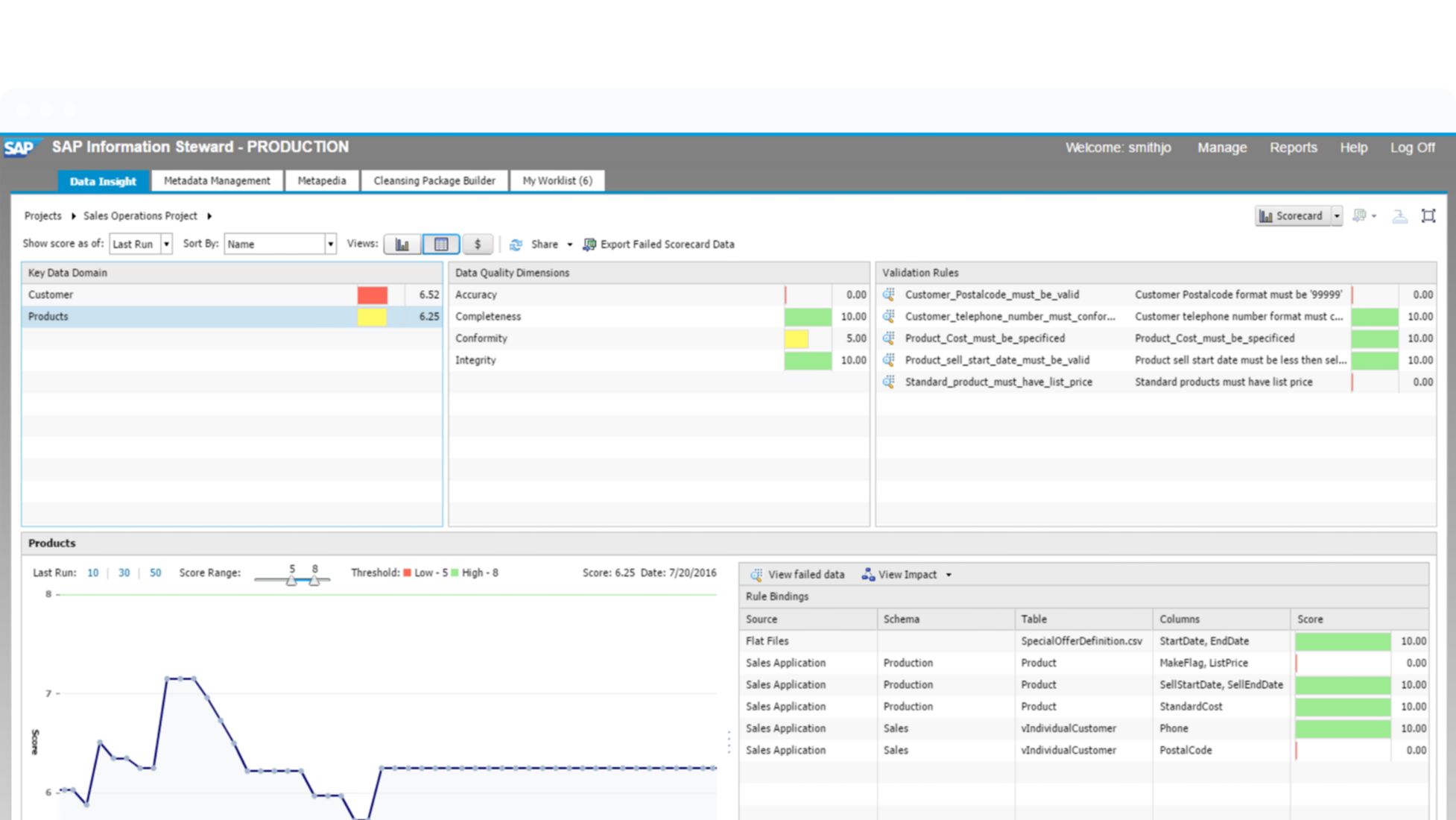Click the fullscreen maximize icon
The width and height of the screenshot is (1456, 820).
1428,216
